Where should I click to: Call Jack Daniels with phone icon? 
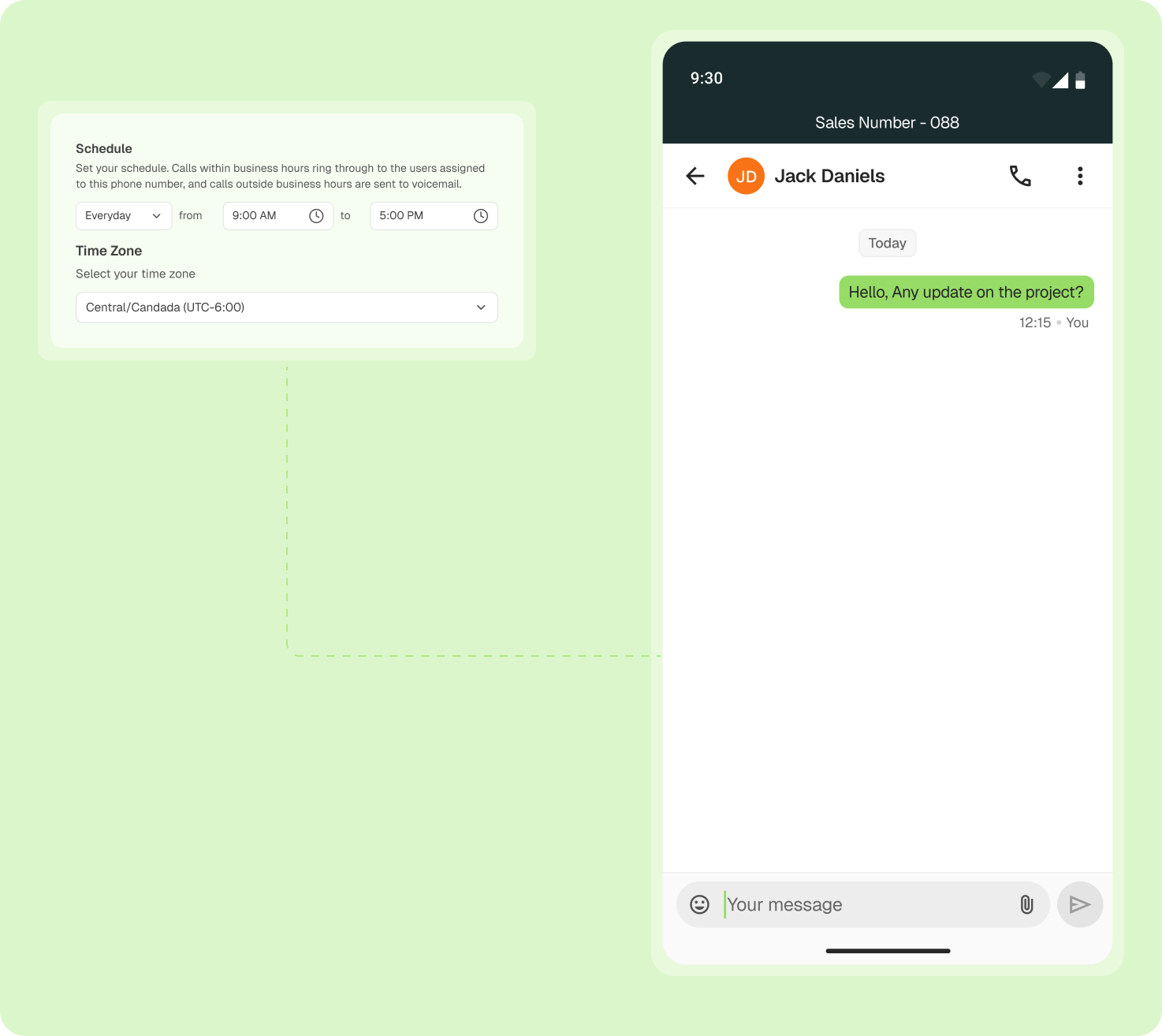[x=1020, y=176]
